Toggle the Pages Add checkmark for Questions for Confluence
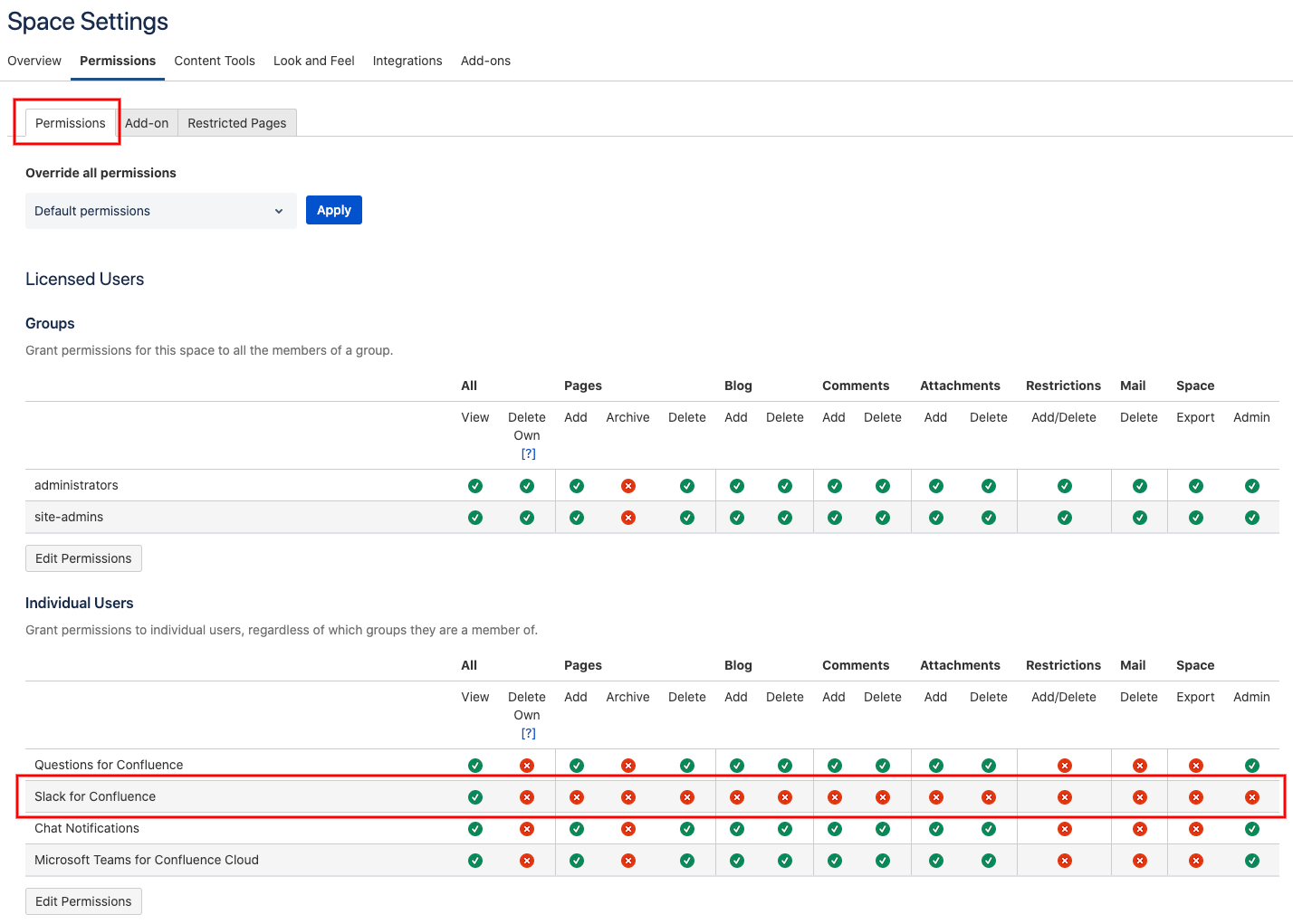This screenshot has width=1293, height=924. [x=576, y=765]
